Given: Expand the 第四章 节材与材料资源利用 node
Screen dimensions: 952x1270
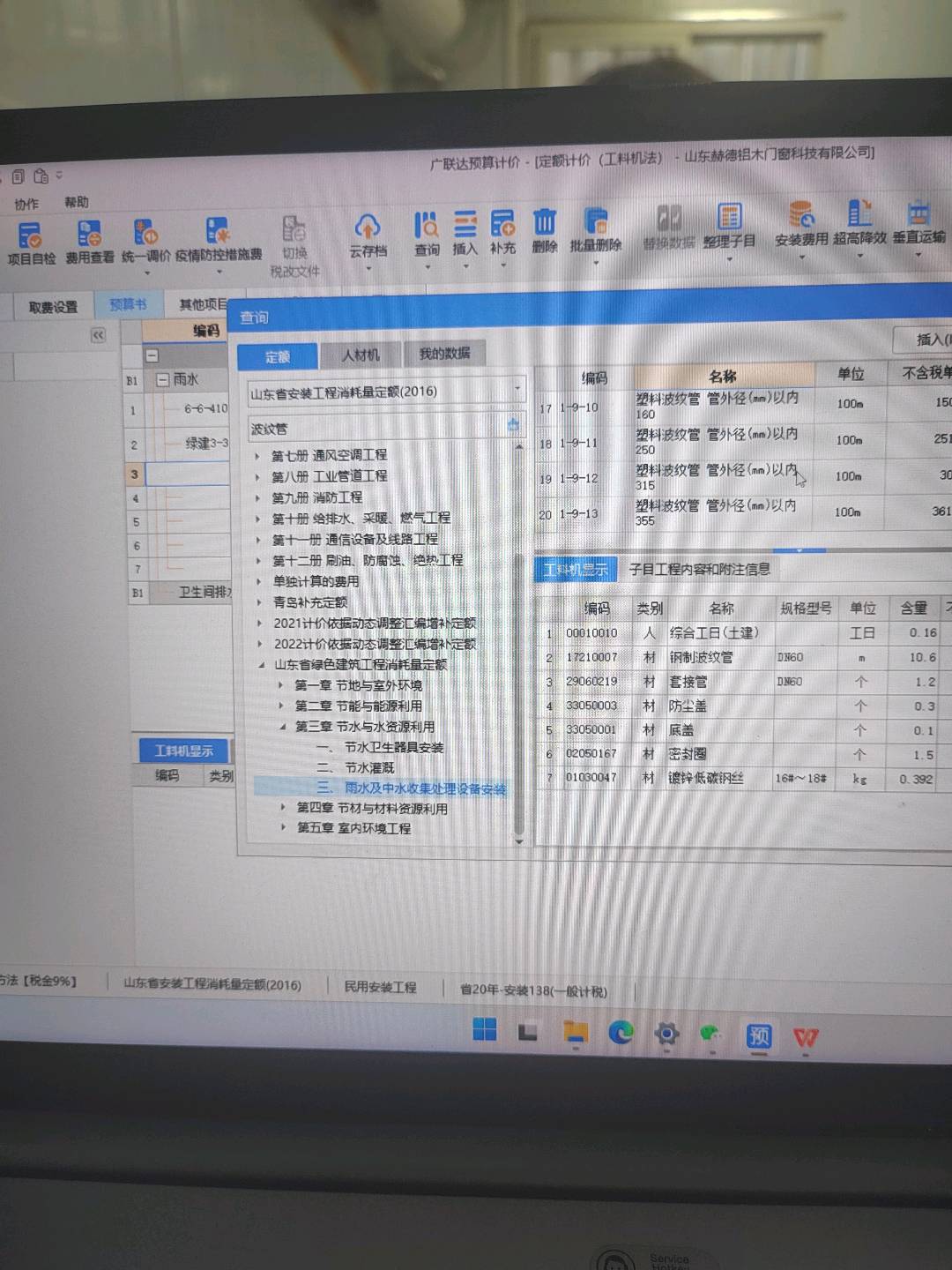Looking at the screenshot, I should (283, 807).
